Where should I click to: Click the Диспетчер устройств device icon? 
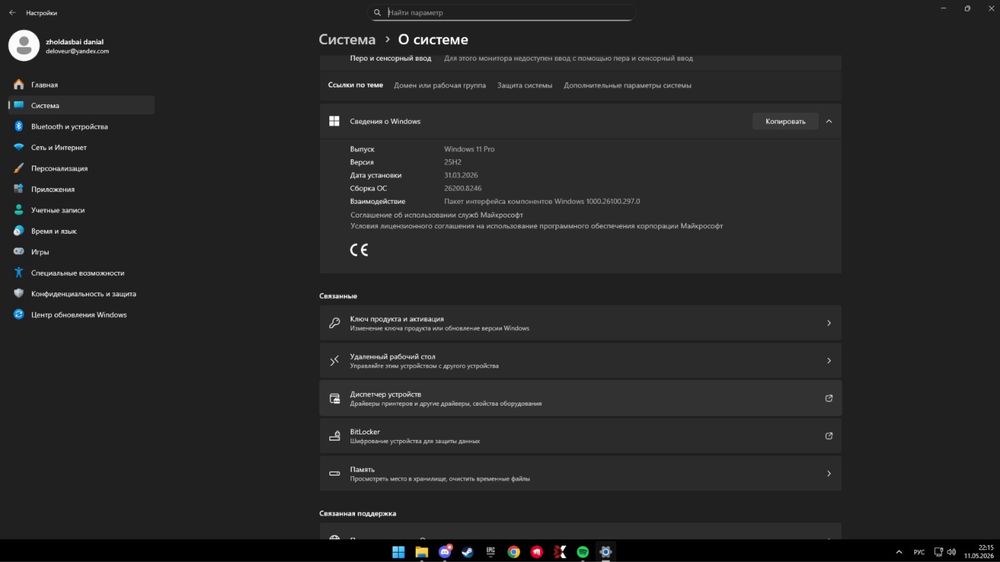[x=334, y=398]
